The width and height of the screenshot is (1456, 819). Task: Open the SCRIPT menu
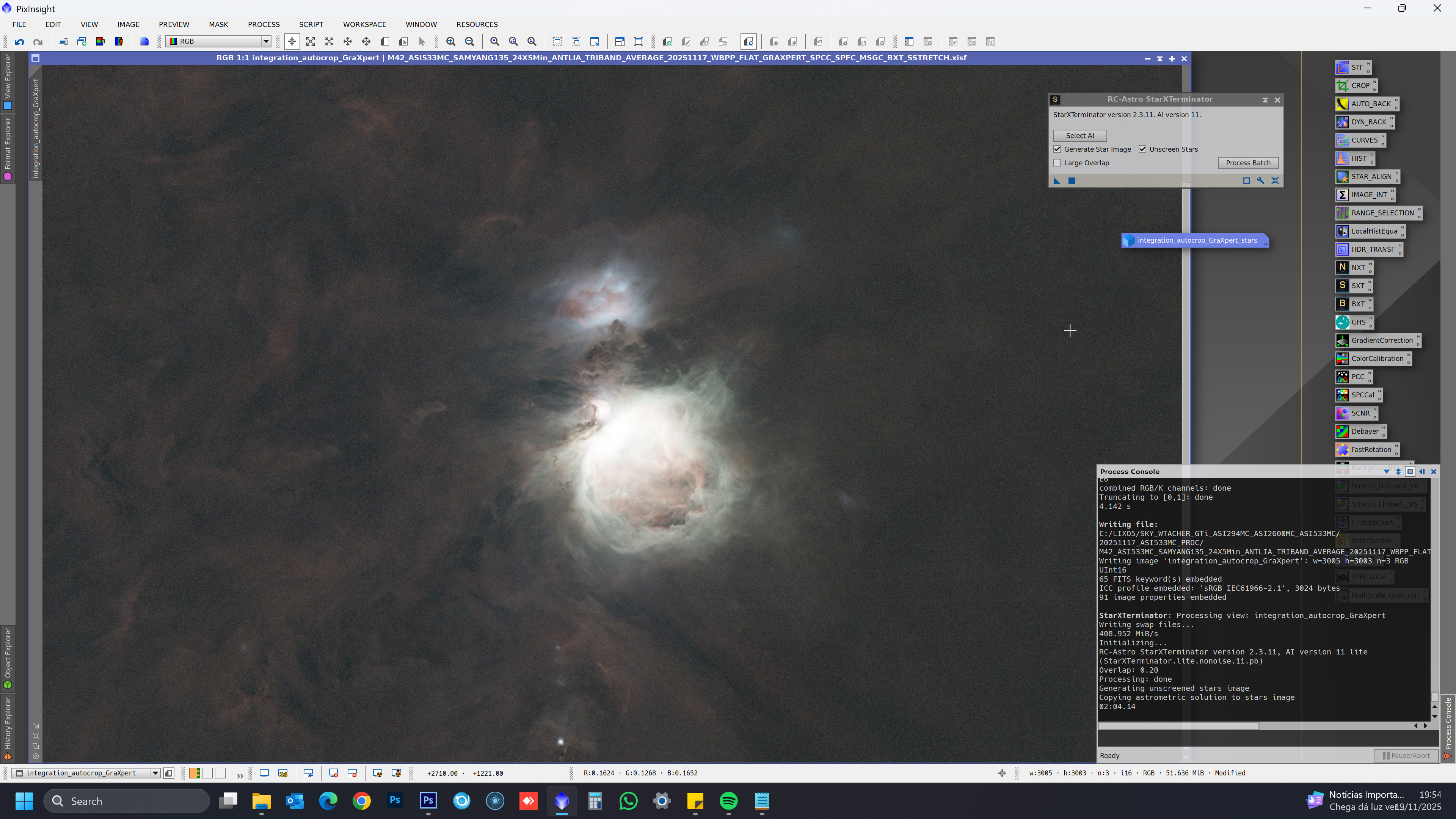point(311,24)
